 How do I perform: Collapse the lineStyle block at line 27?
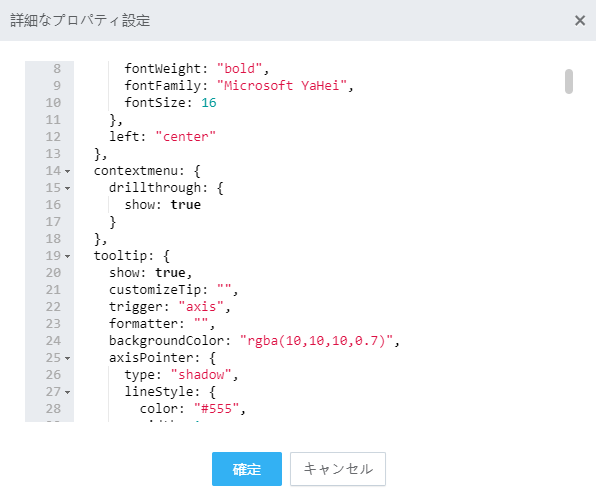click(x=68, y=392)
